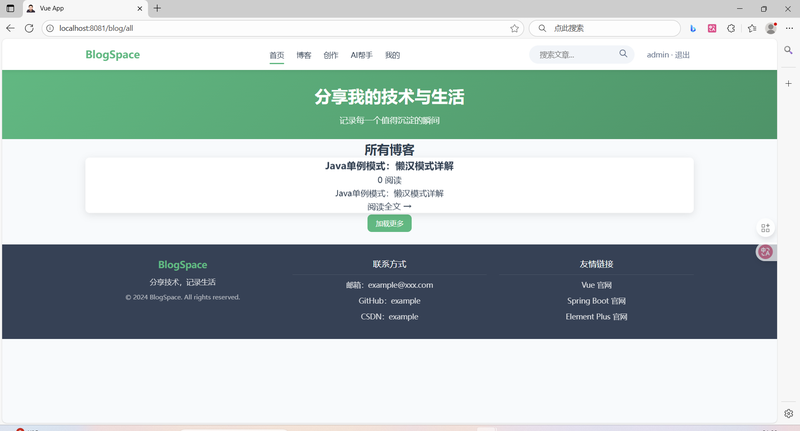
Task: Click CSDN: example in footer
Action: click(x=389, y=317)
